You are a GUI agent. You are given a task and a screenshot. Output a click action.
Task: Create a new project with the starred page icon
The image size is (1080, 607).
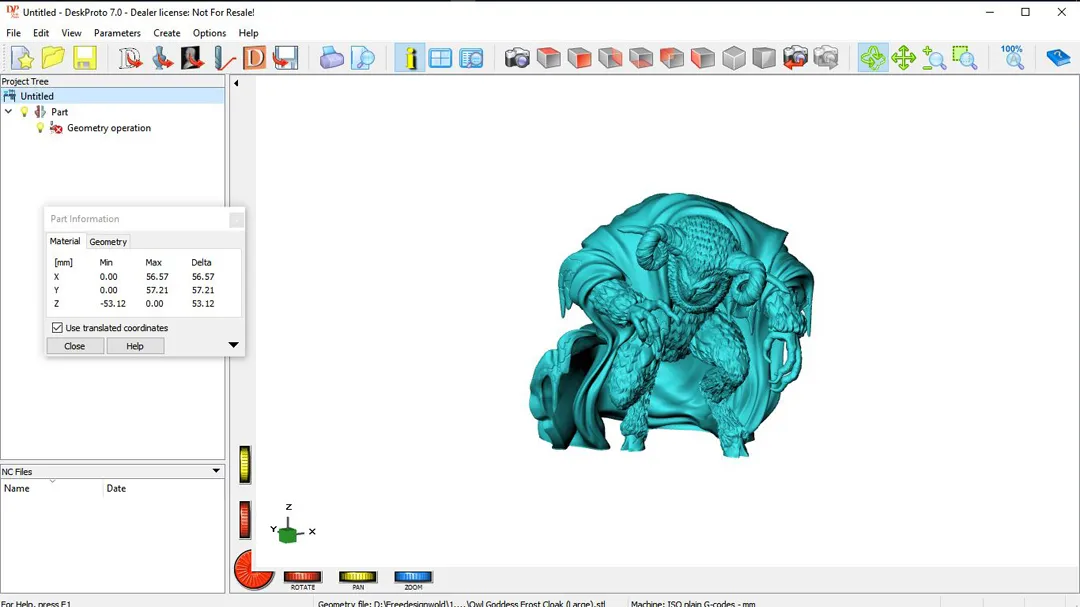coord(23,58)
